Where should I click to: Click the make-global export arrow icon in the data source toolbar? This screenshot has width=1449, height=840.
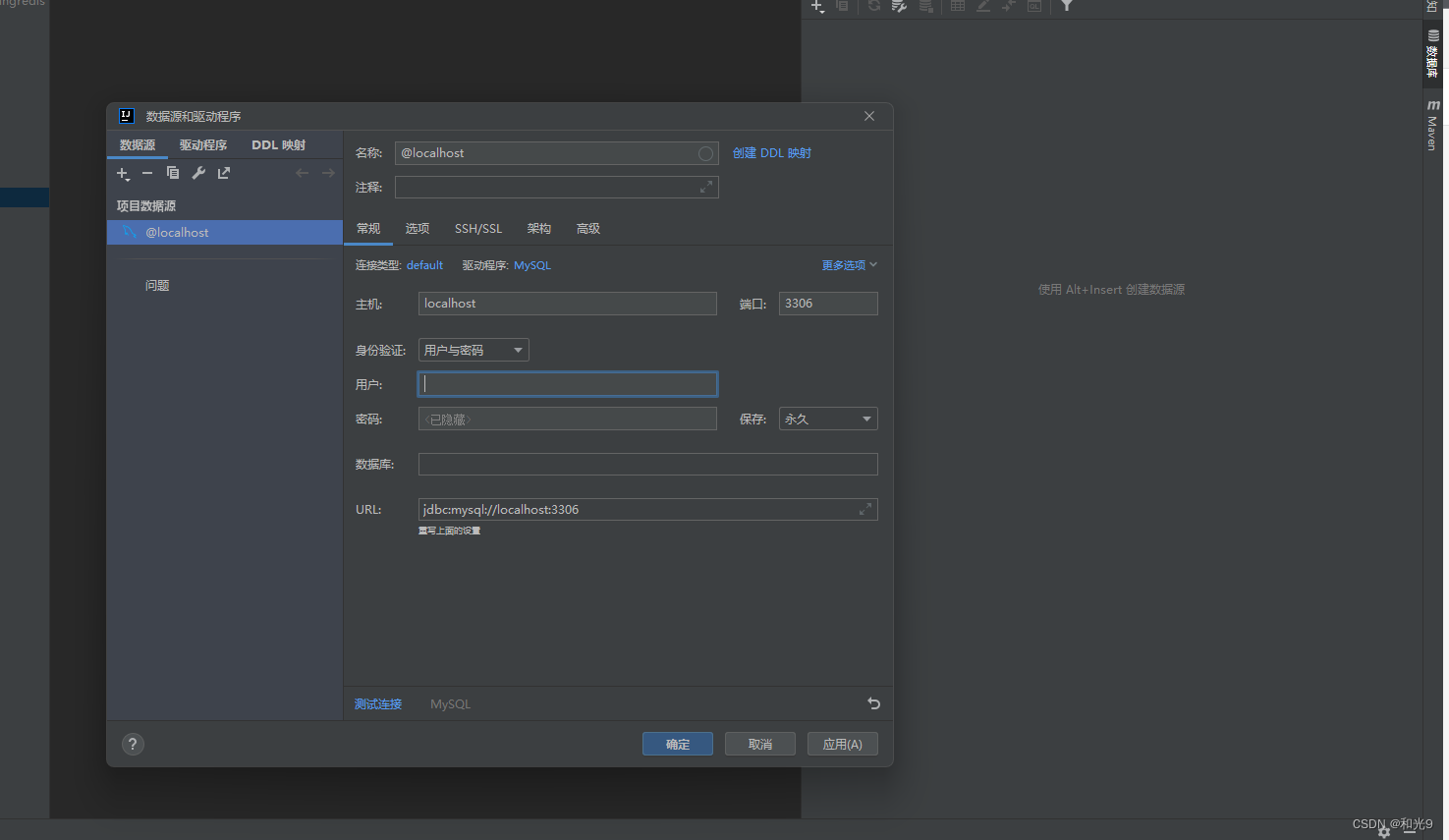coord(224,173)
